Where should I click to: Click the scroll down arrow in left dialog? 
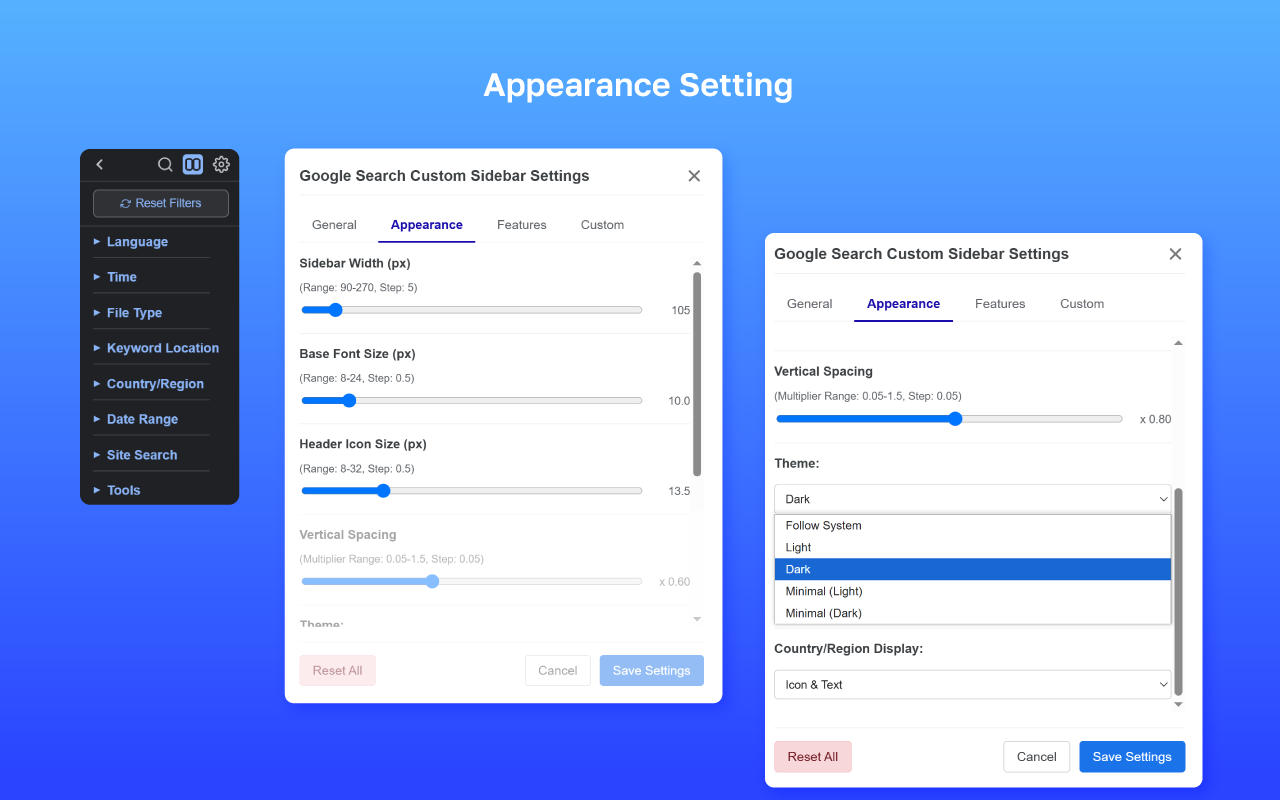697,619
